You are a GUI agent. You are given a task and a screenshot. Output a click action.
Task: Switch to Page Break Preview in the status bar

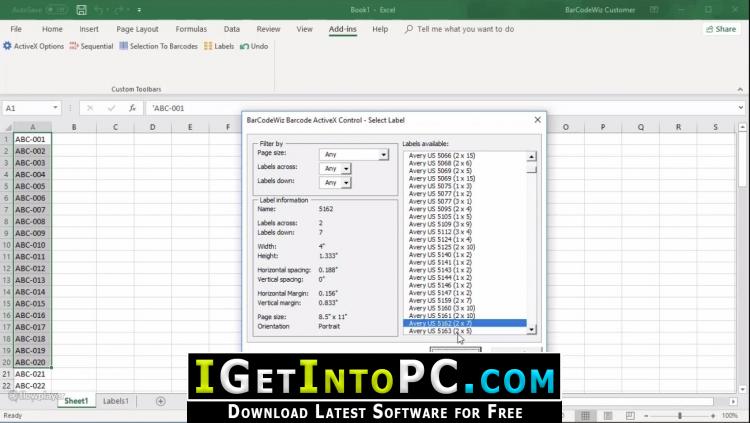click(630, 416)
